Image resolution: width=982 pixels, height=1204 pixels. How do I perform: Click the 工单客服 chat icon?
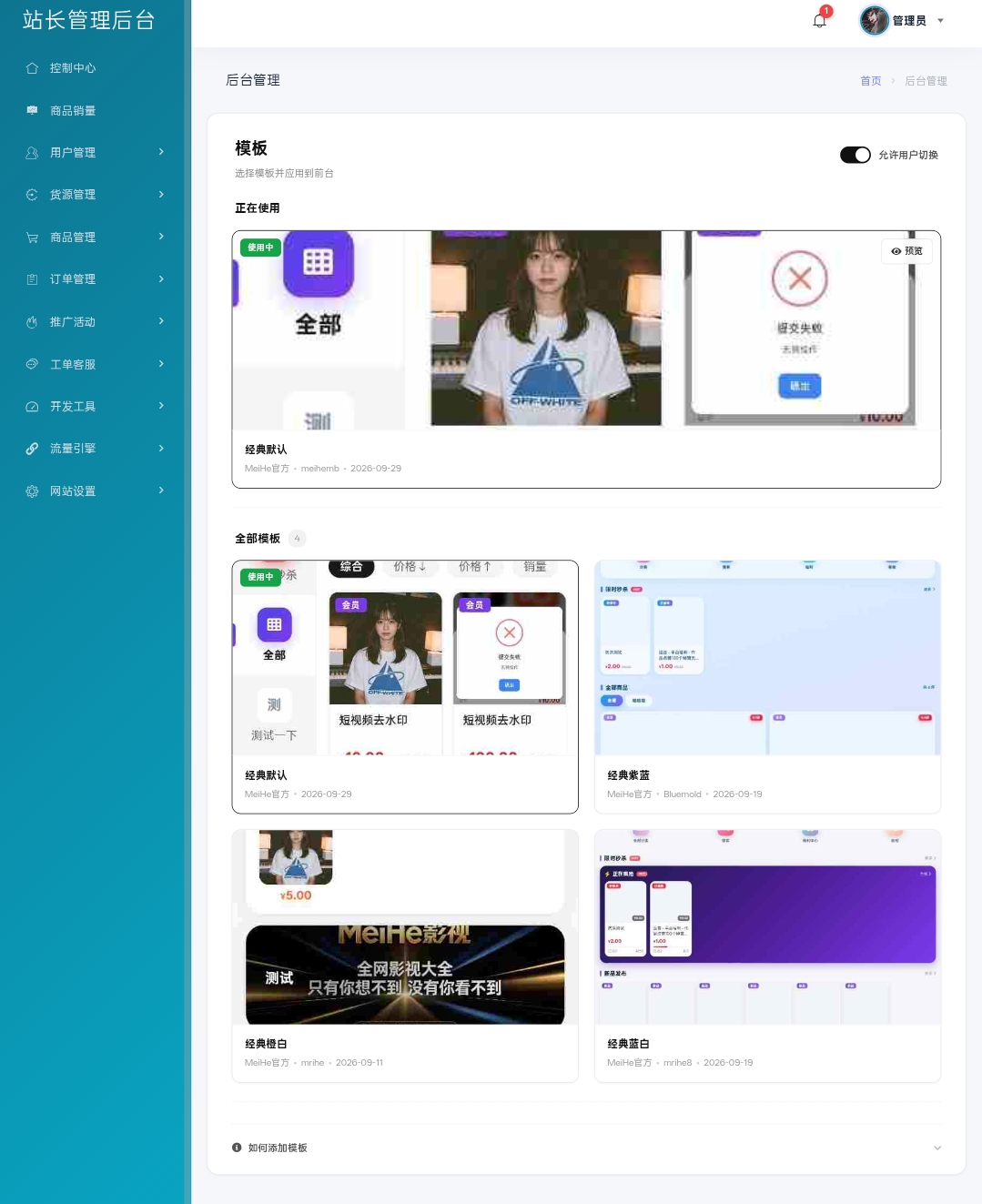coord(32,364)
